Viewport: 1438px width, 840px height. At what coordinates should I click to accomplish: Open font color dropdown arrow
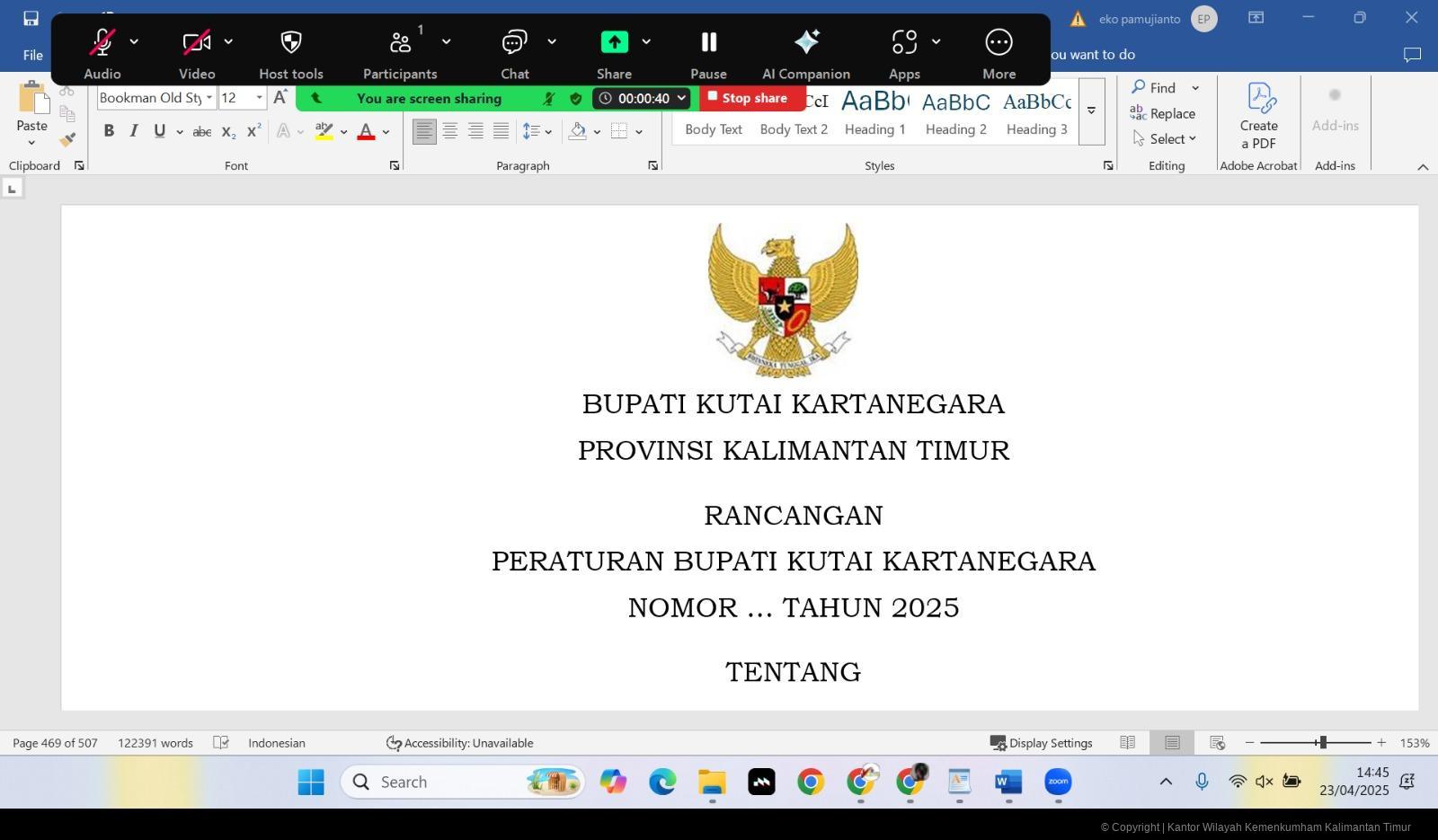(x=386, y=132)
